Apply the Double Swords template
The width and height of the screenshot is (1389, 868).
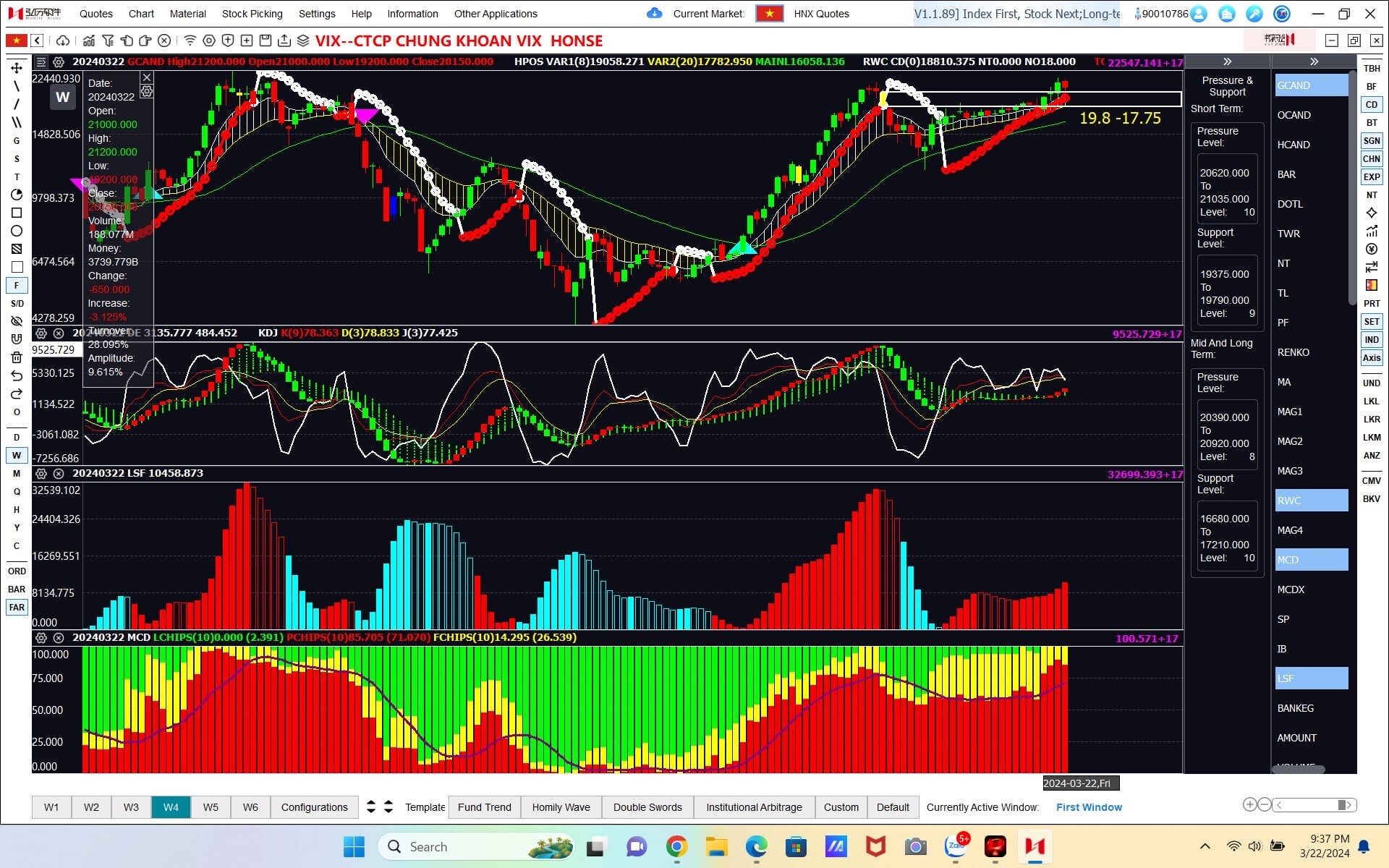[647, 807]
